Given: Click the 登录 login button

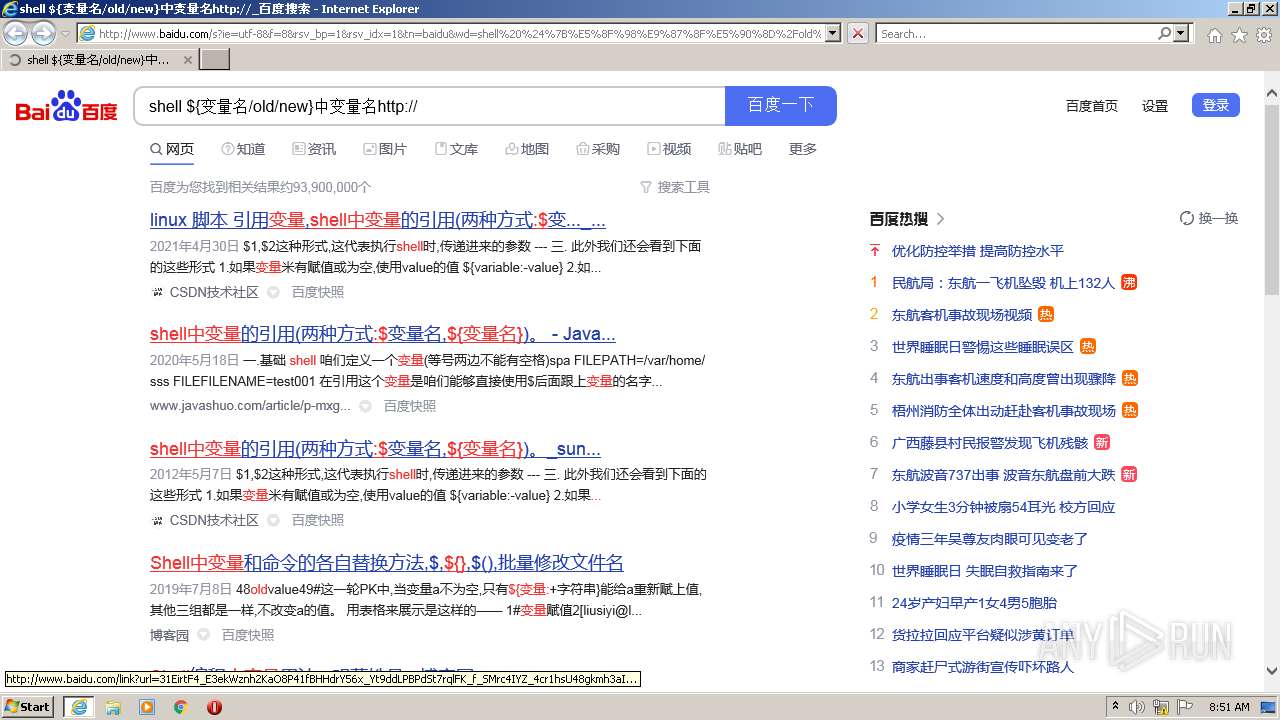Looking at the screenshot, I should 1216,105.
